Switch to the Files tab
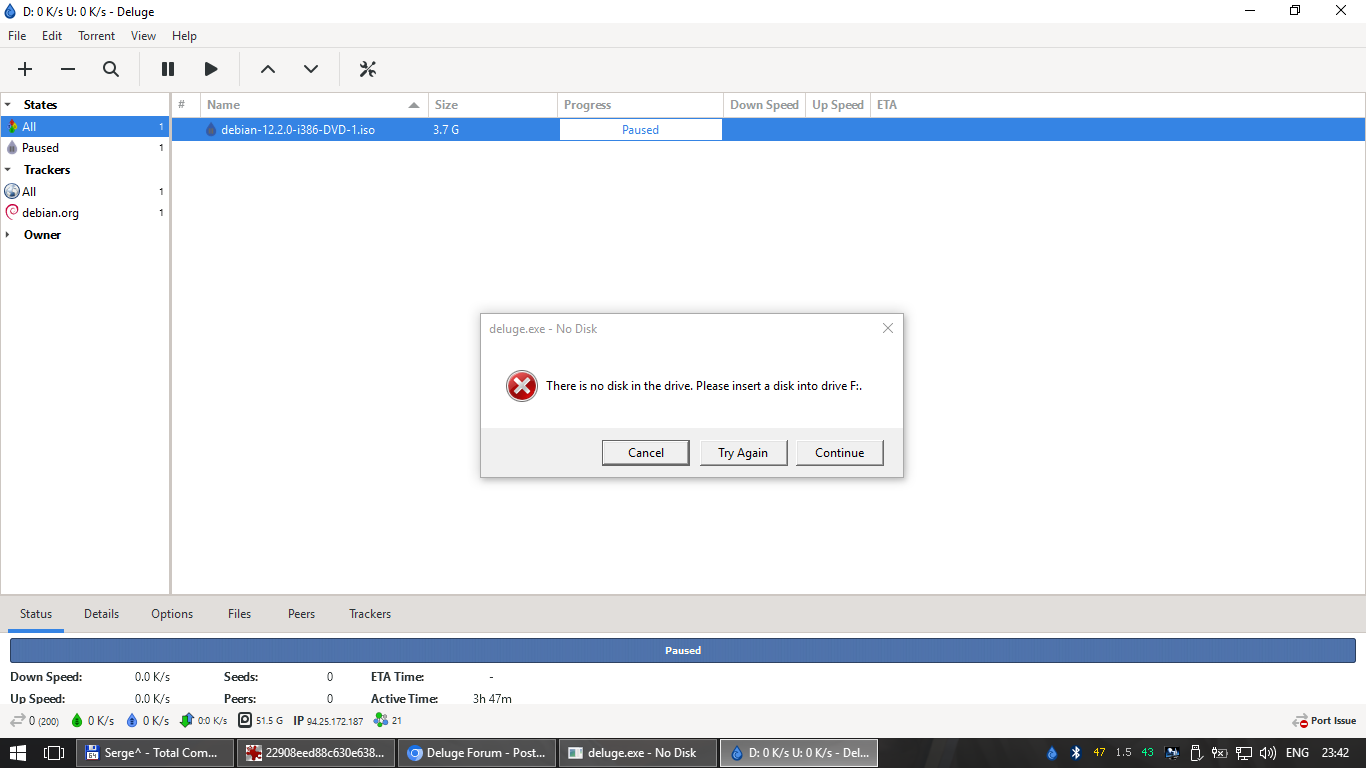 (239, 614)
